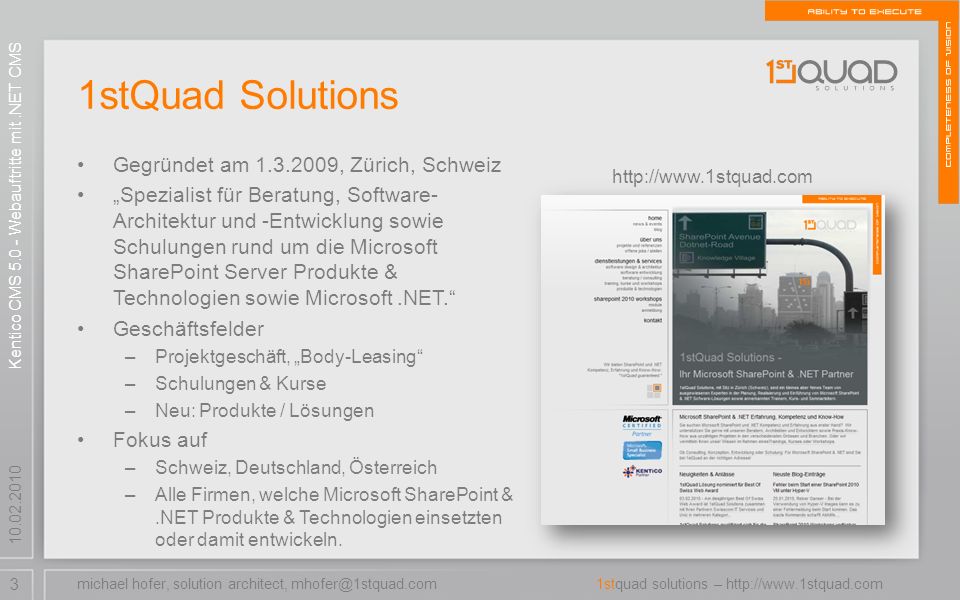This screenshot has height=600, width=960.
Task: Click the date 10.02.2010 on the sidebar
Action: [x=15, y=503]
